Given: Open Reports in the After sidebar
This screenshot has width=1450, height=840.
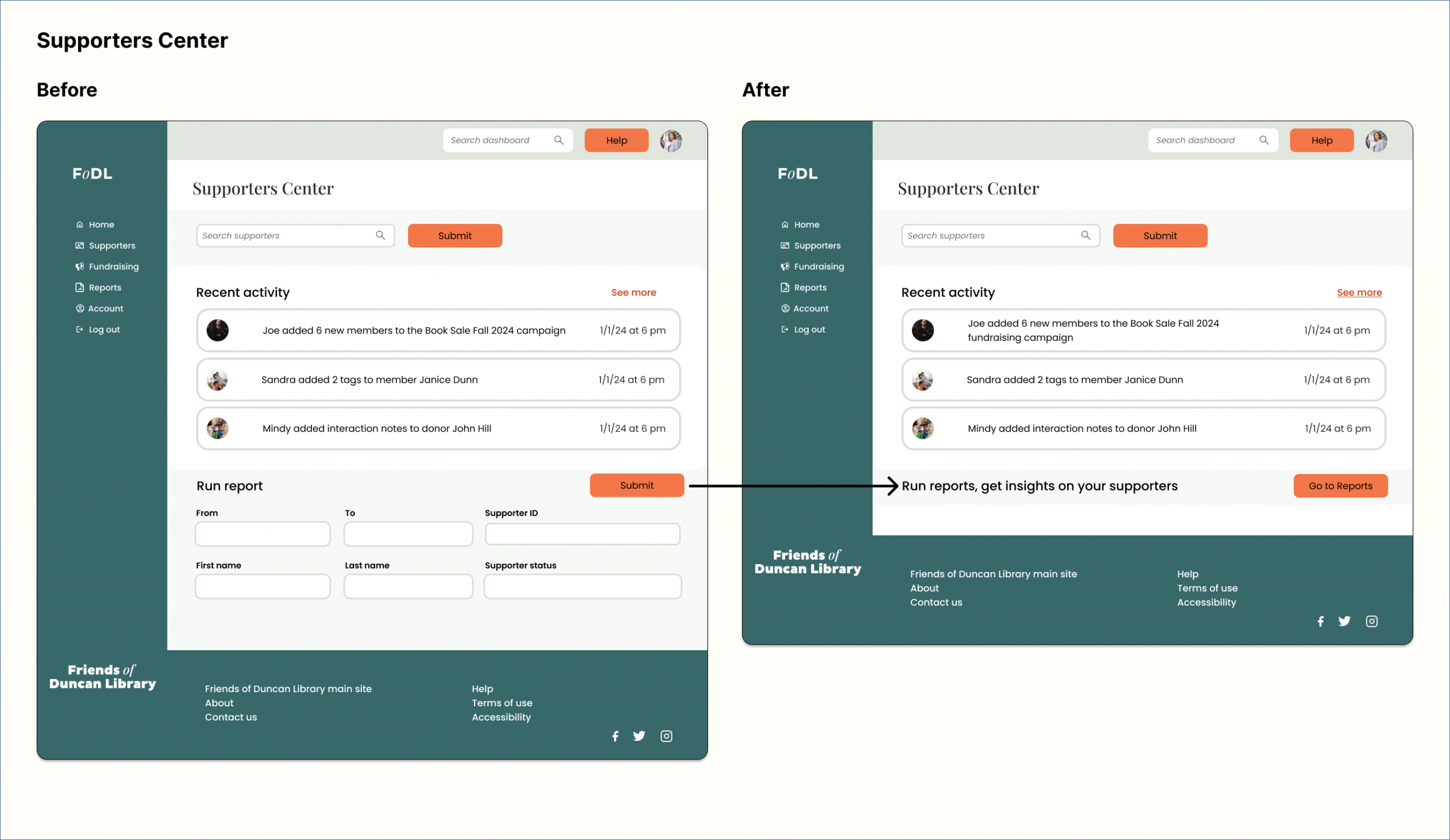Looking at the screenshot, I should click(809, 288).
